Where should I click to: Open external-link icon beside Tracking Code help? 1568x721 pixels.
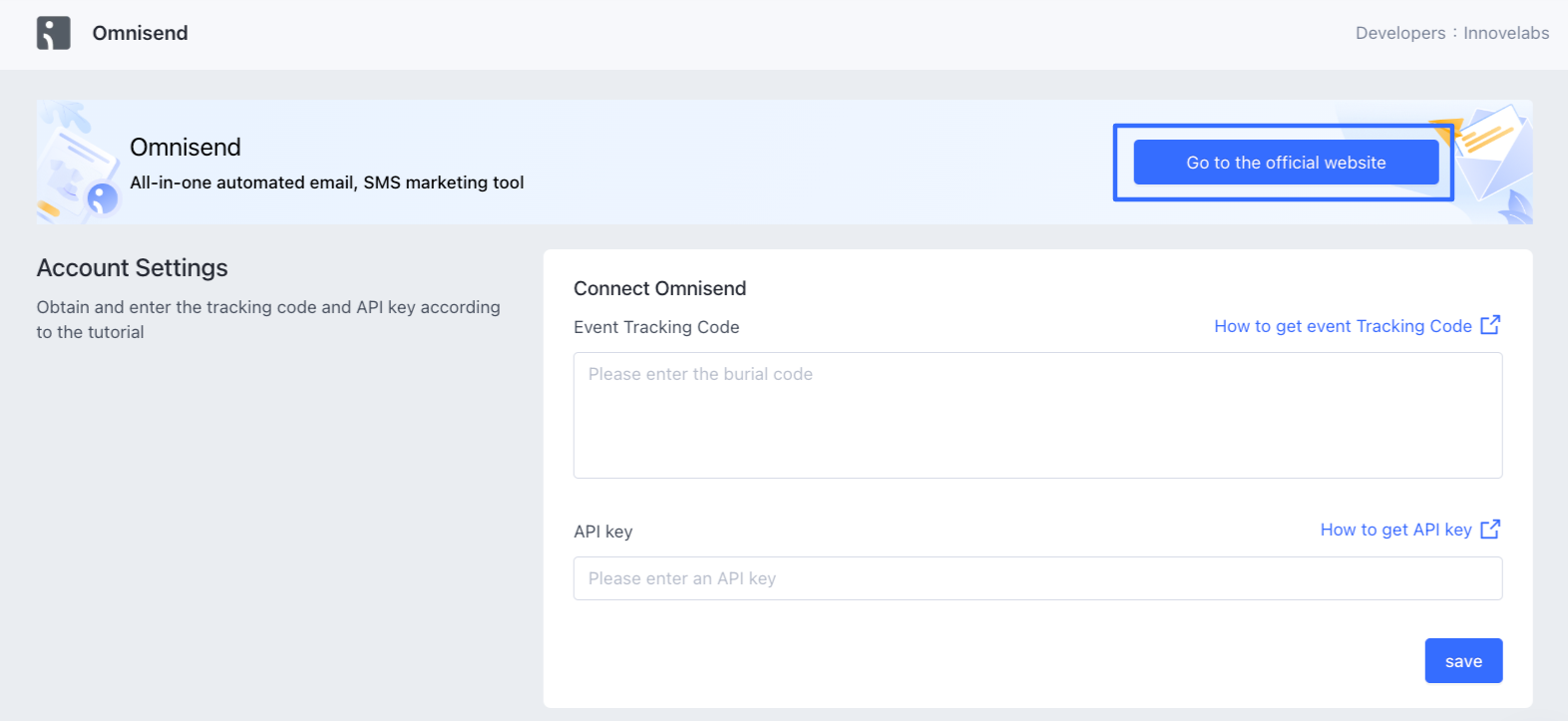click(1490, 325)
